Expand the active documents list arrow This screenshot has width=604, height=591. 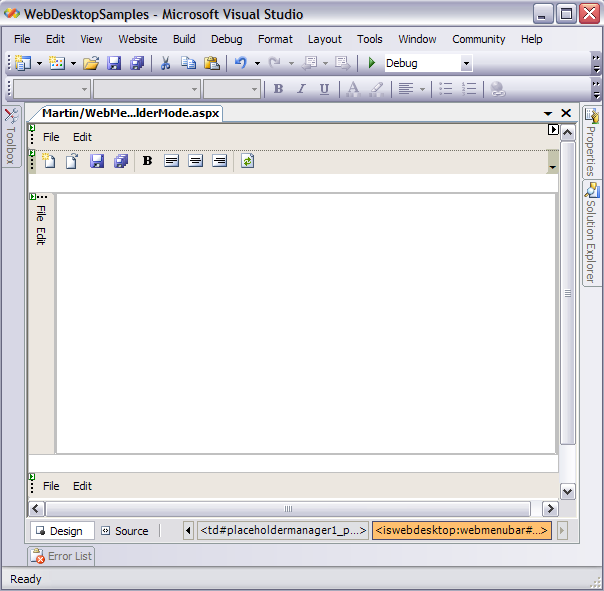coord(548,114)
